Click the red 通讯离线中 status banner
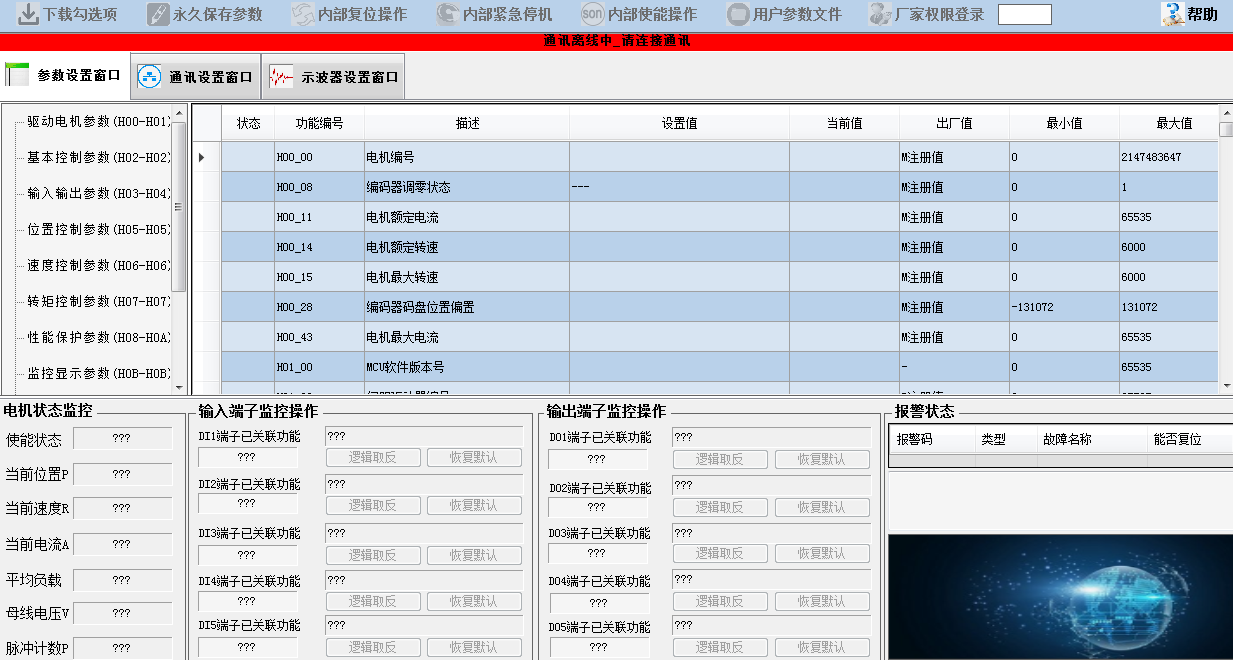This screenshot has width=1233, height=660. (616, 41)
